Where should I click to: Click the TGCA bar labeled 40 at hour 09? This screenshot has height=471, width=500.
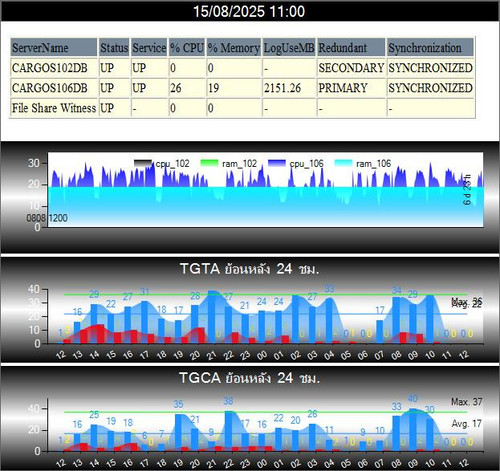click(x=413, y=430)
